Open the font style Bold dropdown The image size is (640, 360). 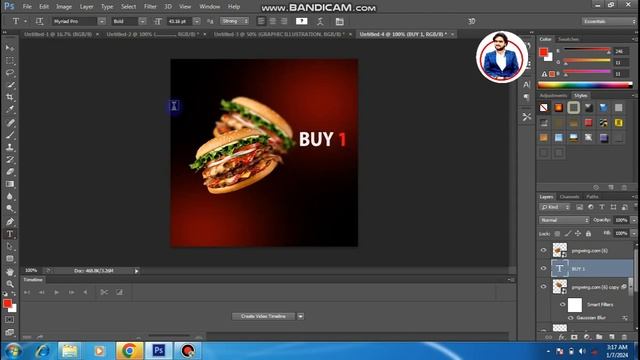[x=142, y=21]
